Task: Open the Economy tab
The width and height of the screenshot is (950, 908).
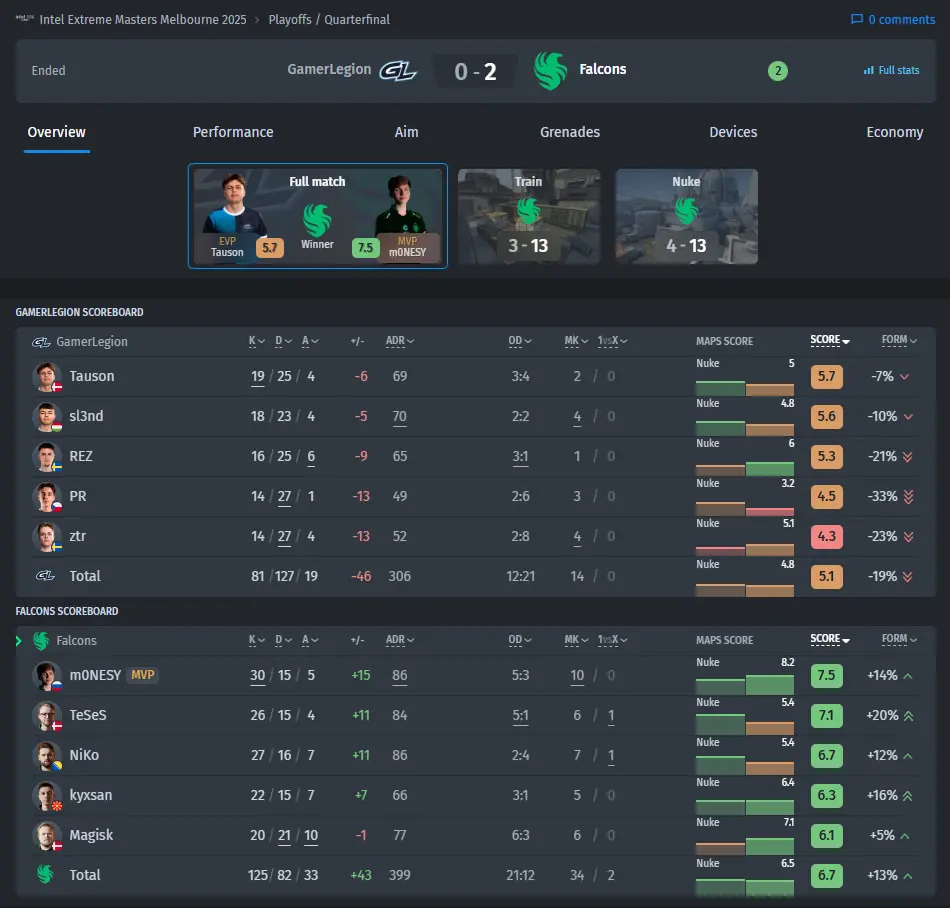Action: tap(894, 132)
